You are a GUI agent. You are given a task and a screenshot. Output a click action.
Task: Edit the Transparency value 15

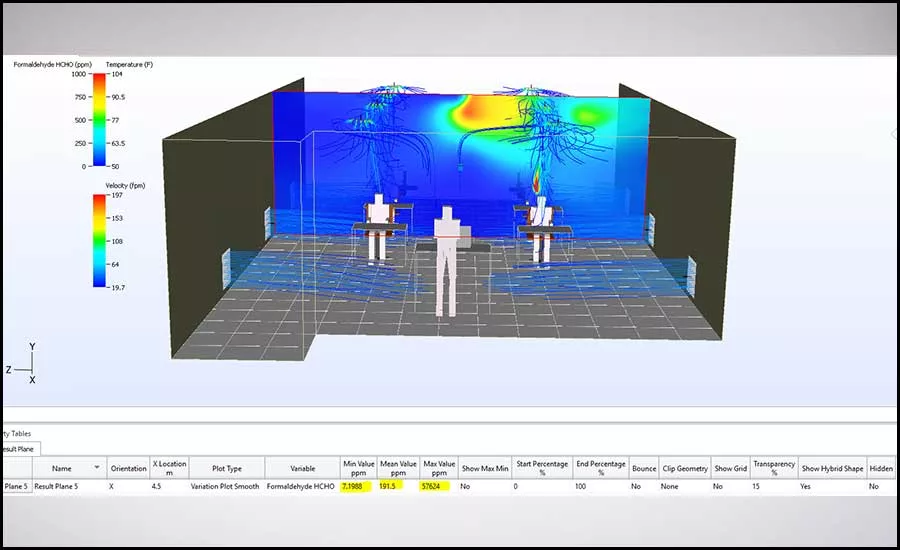pyautogui.click(x=774, y=486)
